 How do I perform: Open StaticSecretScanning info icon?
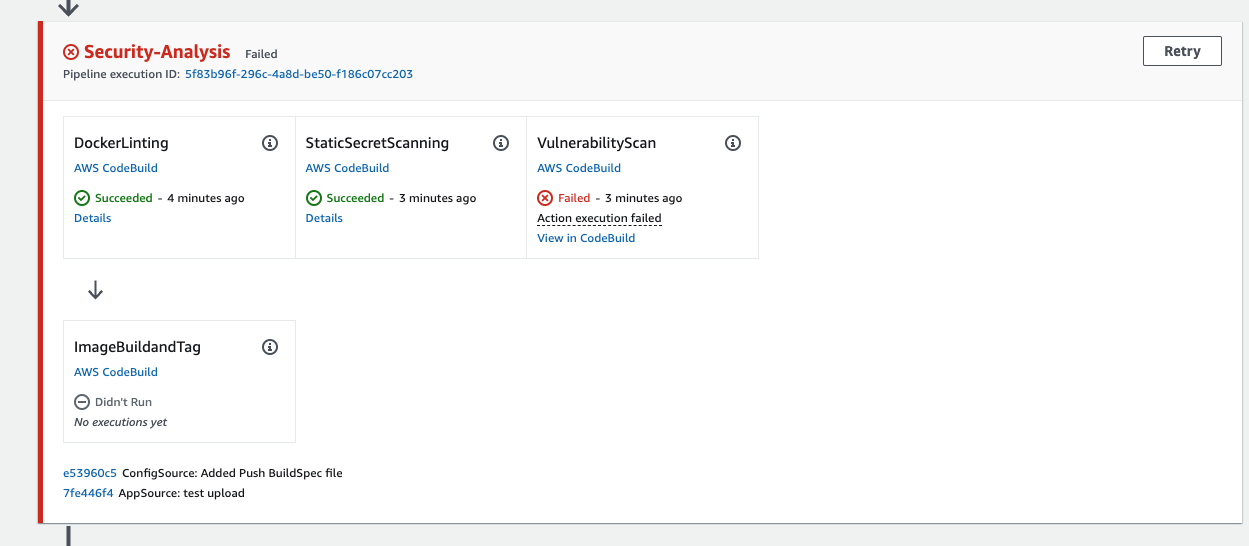pos(501,143)
